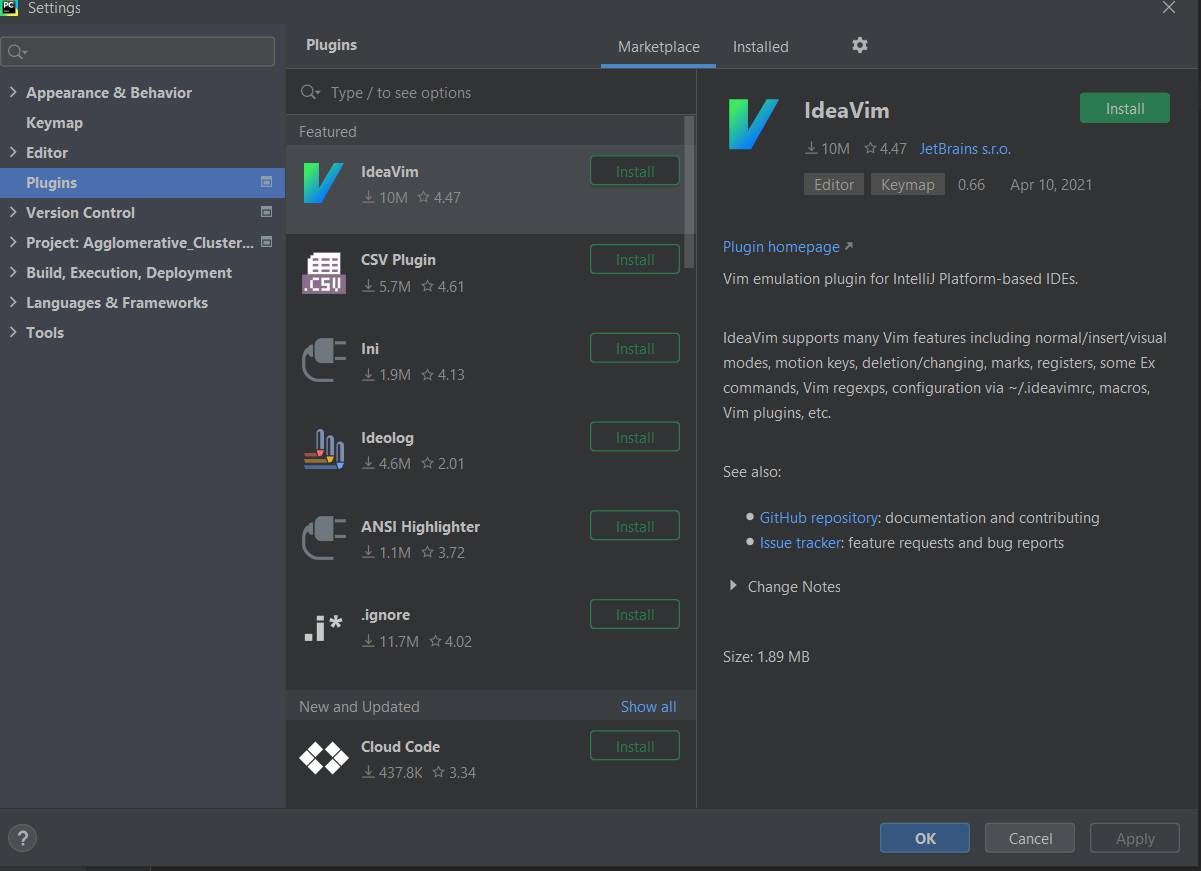
Task: Open the Plugin homepage link
Action: pos(788,246)
